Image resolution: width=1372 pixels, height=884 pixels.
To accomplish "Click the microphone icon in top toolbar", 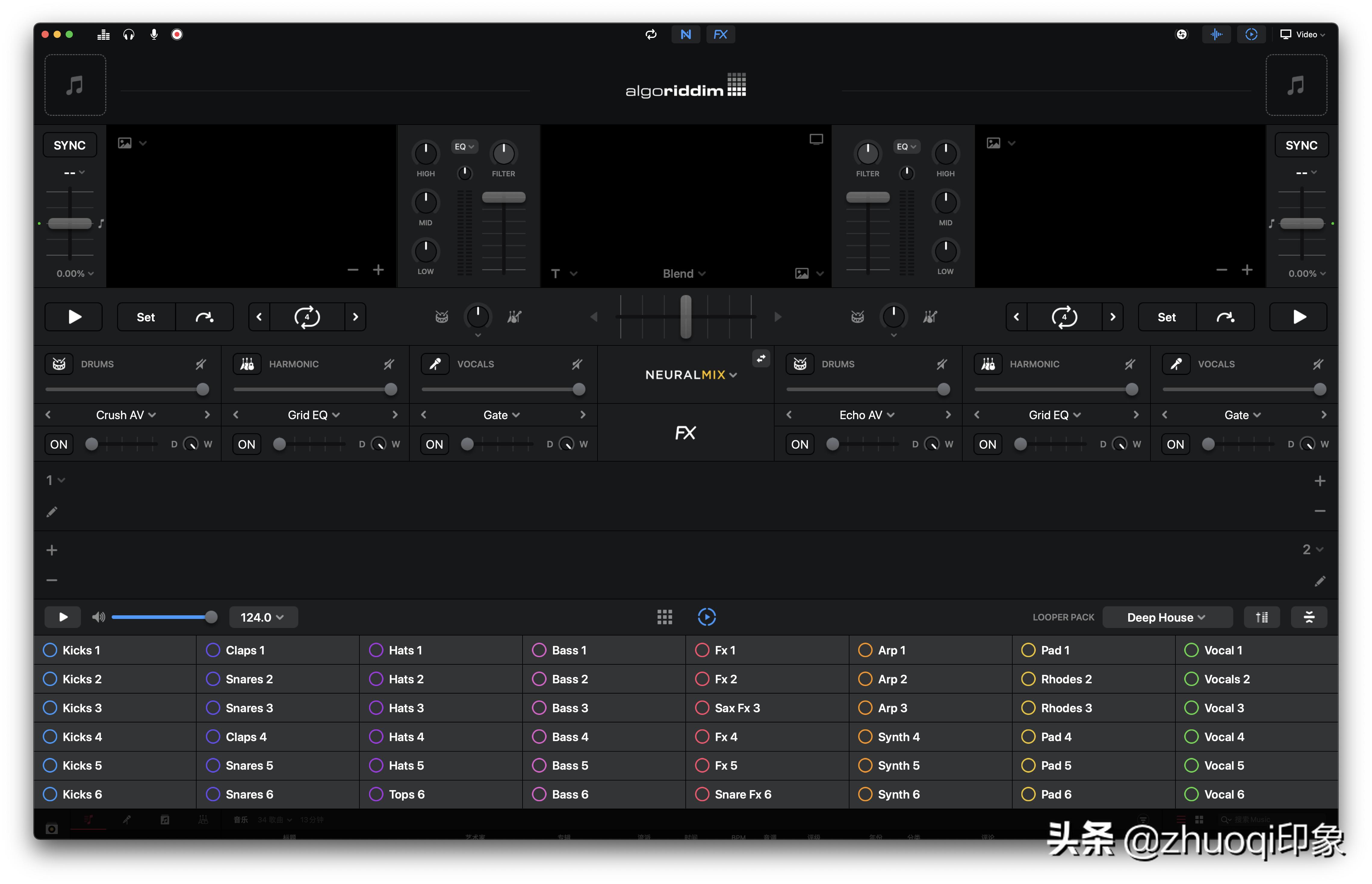I will tap(154, 34).
